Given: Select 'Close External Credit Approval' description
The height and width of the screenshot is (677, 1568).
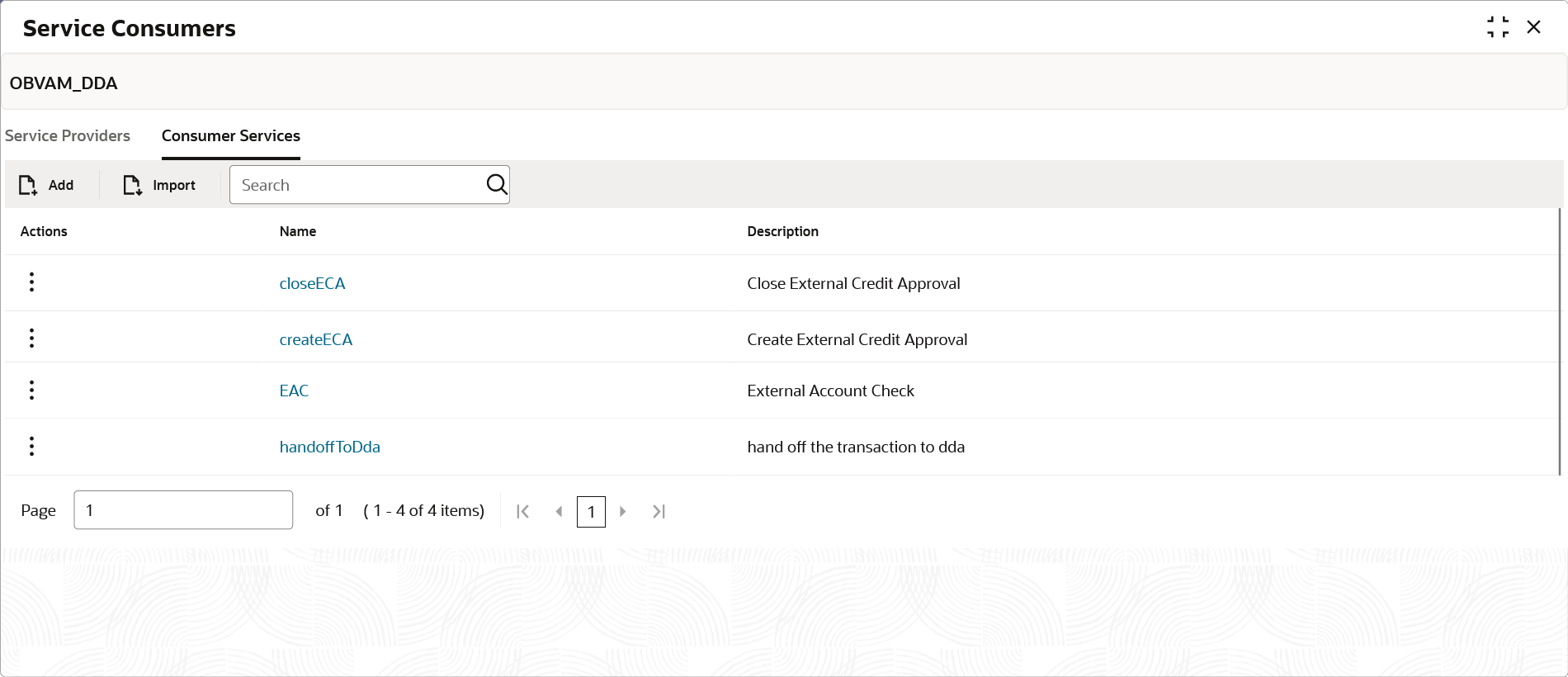Looking at the screenshot, I should 854,283.
